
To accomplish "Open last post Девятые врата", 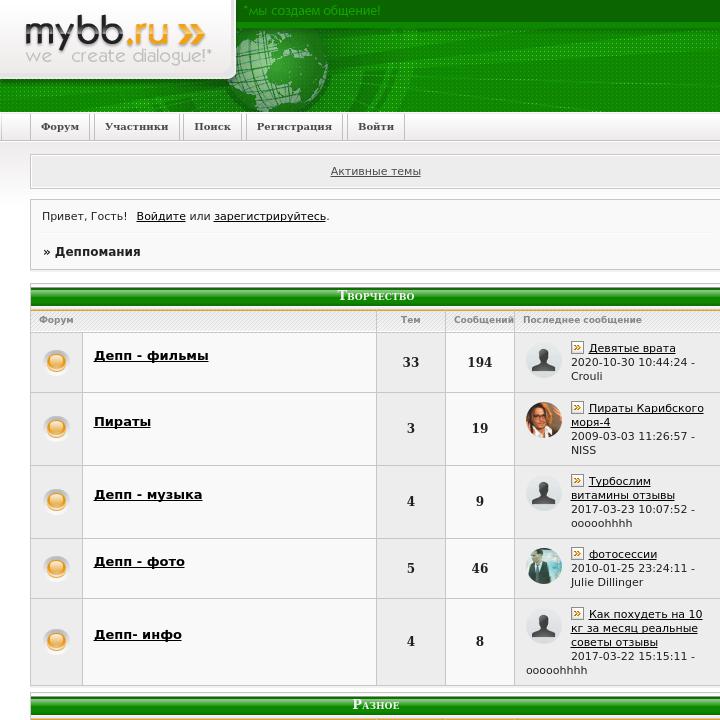I will [632, 348].
